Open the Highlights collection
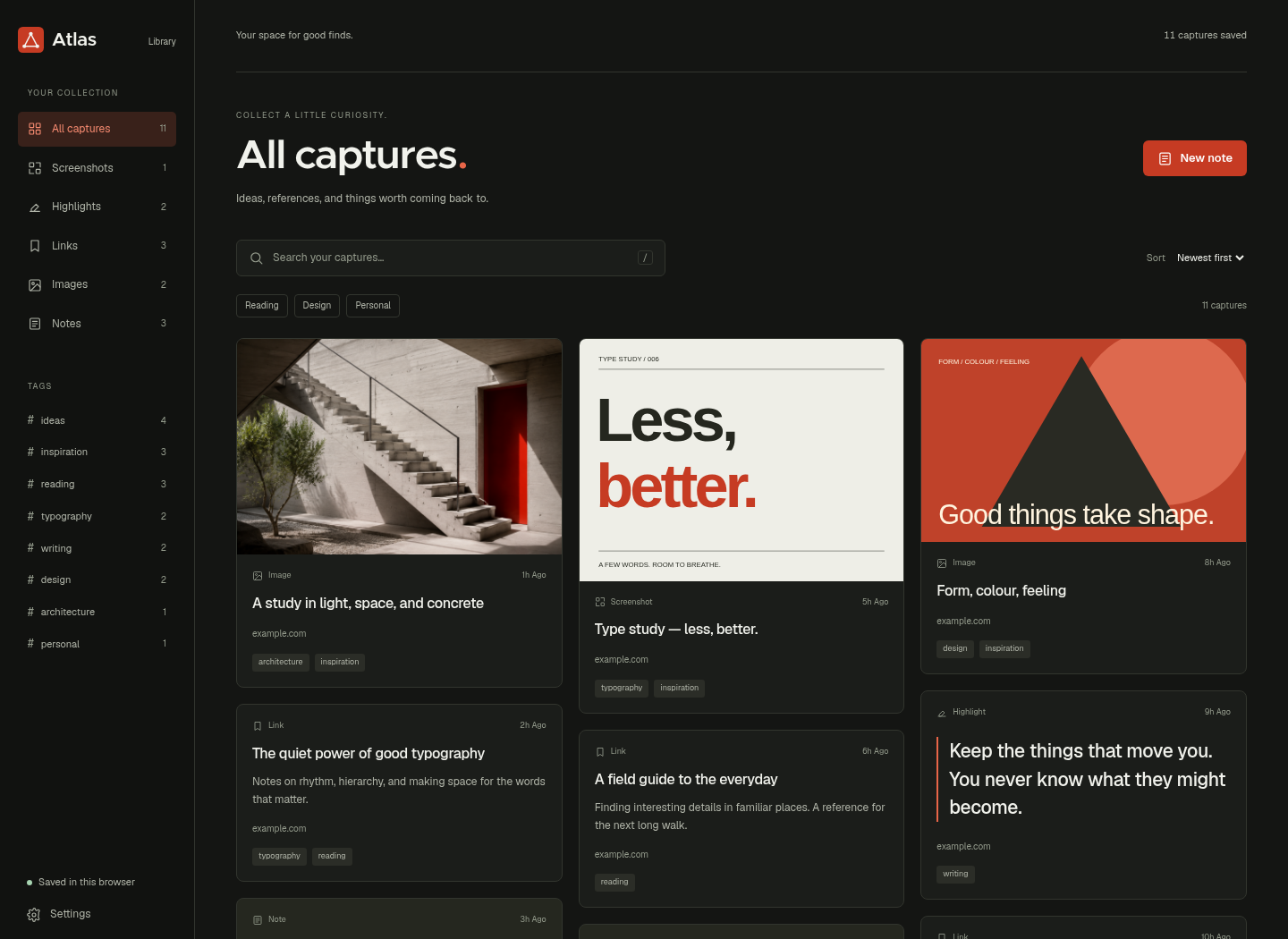Image resolution: width=1288 pixels, height=939 pixels. click(x=97, y=207)
